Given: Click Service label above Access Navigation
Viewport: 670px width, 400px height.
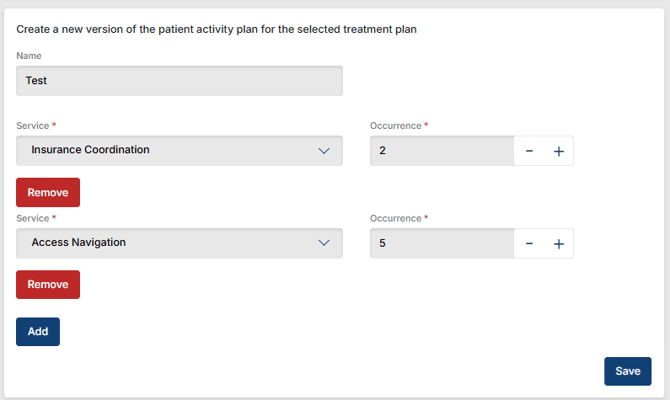Looking at the screenshot, I should (32, 218).
